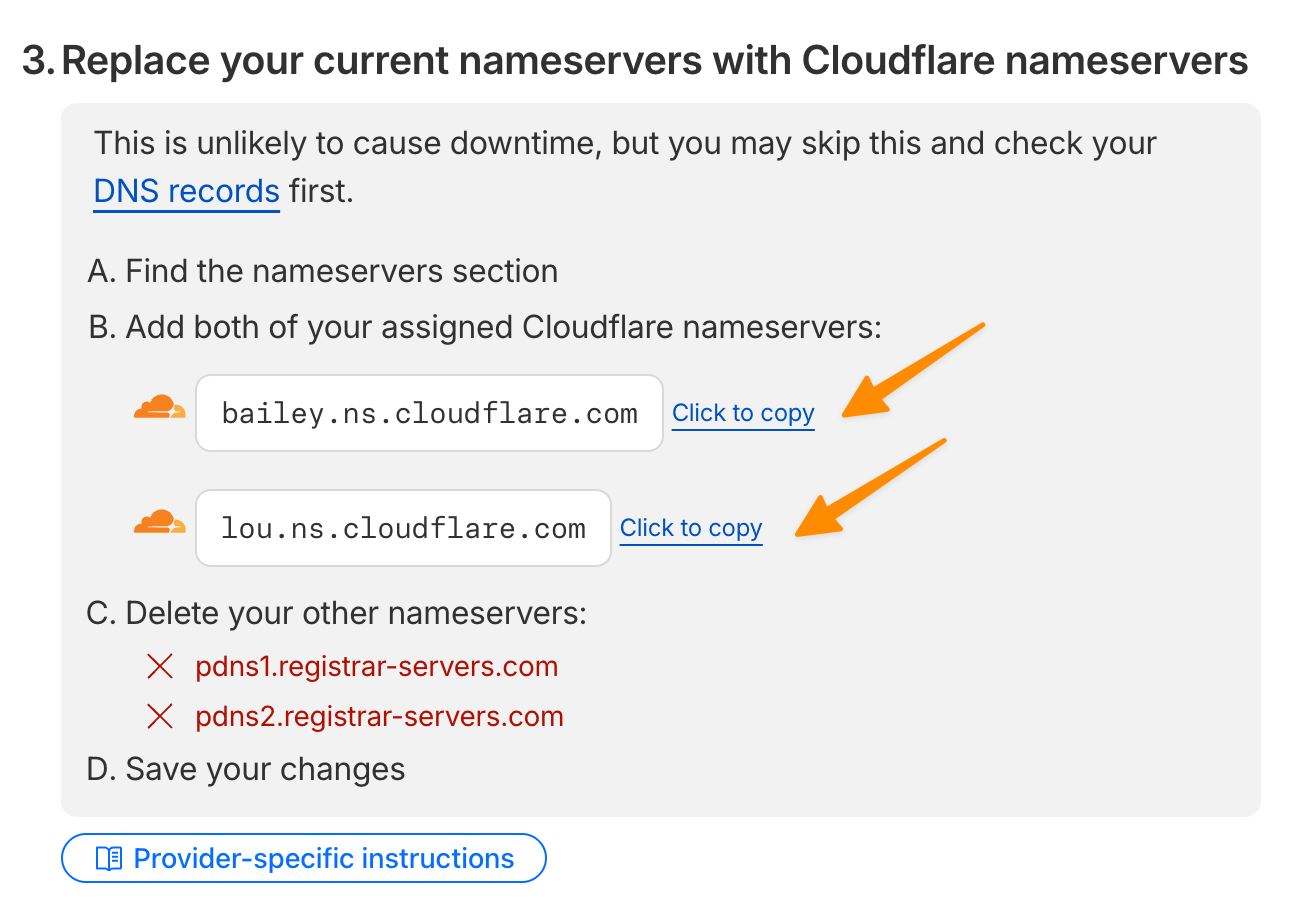
Task: Click the pdns1.registrar-servers.com nameserver text
Action: (x=377, y=667)
